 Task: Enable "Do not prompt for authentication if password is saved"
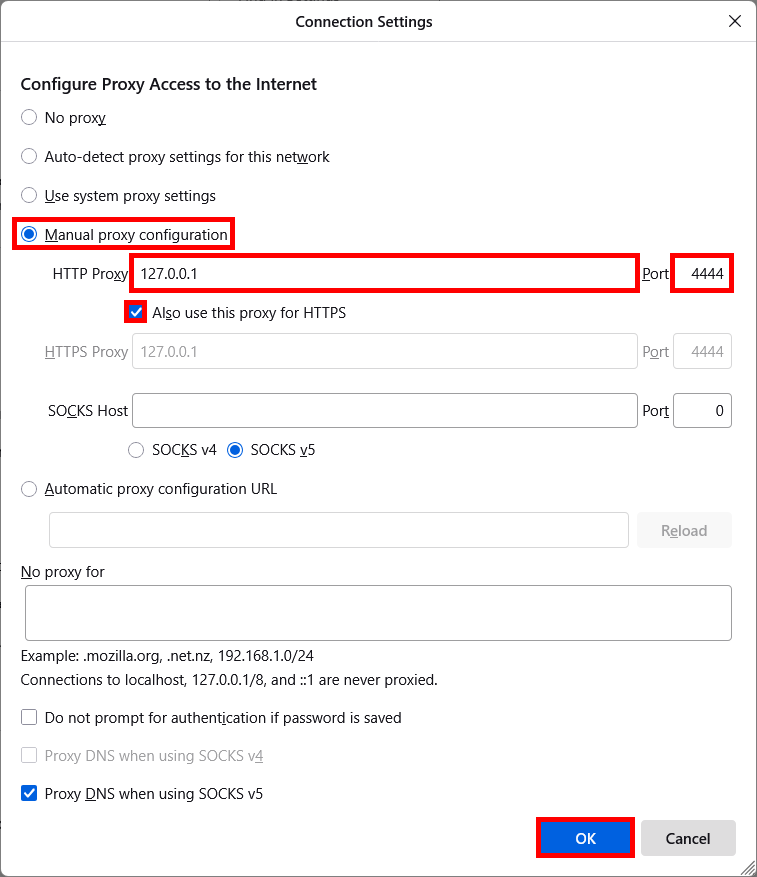(28, 717)
